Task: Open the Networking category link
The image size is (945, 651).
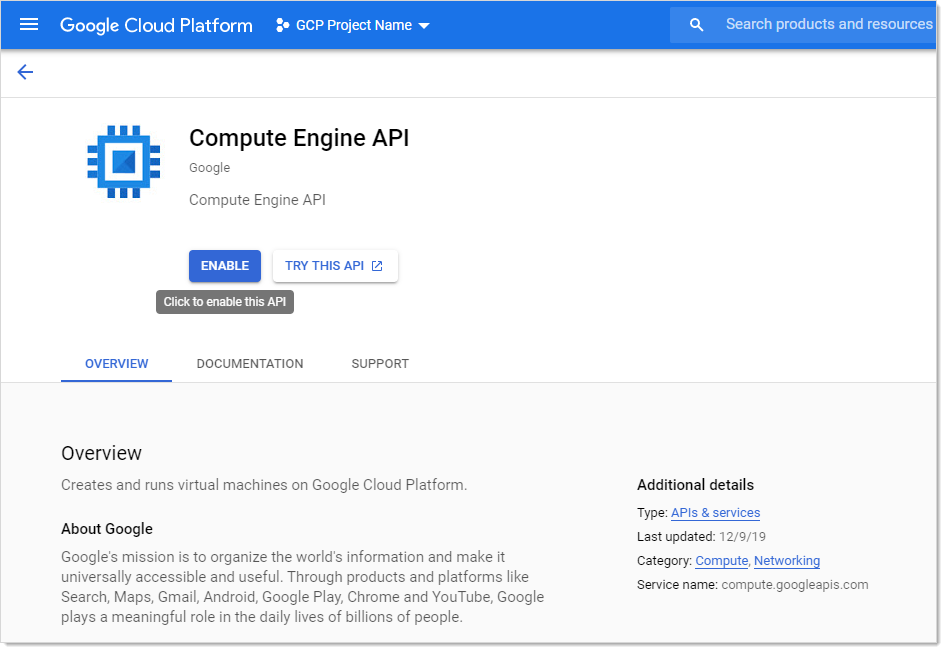Action: [787, 561]
